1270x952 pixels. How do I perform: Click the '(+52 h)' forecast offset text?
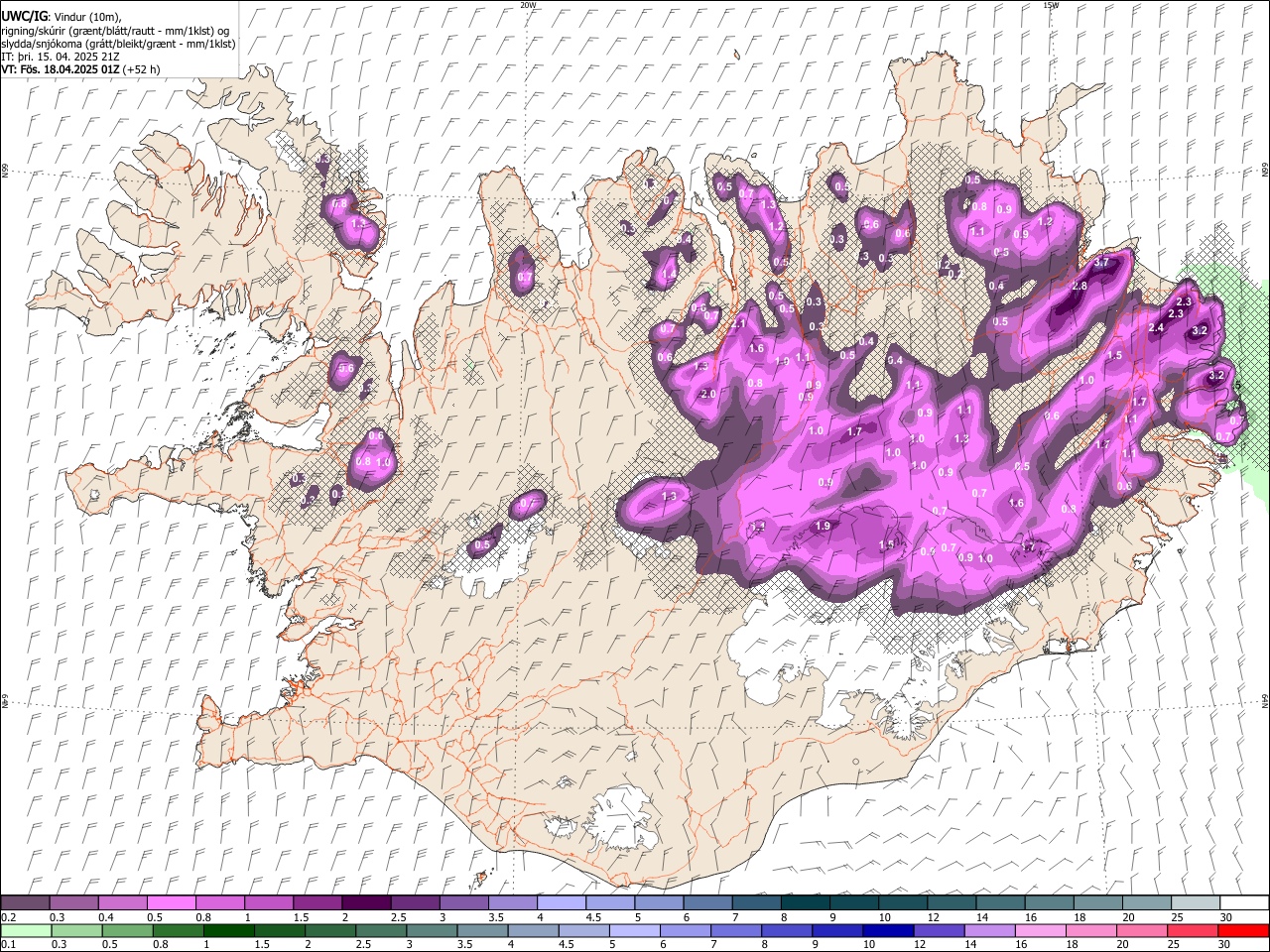(x=143, y=69)
